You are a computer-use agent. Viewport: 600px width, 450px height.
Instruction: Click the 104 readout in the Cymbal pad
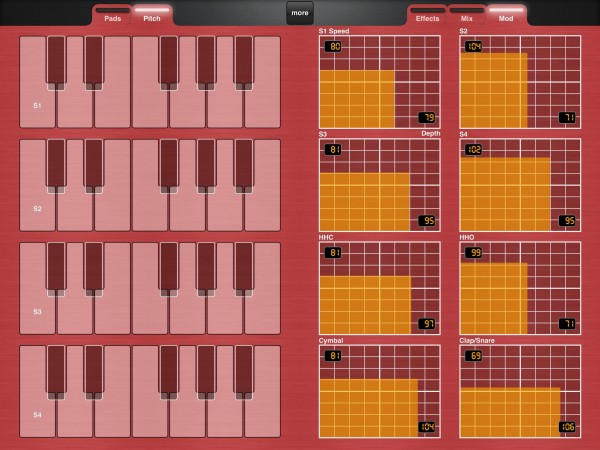(x=427, y=427)
